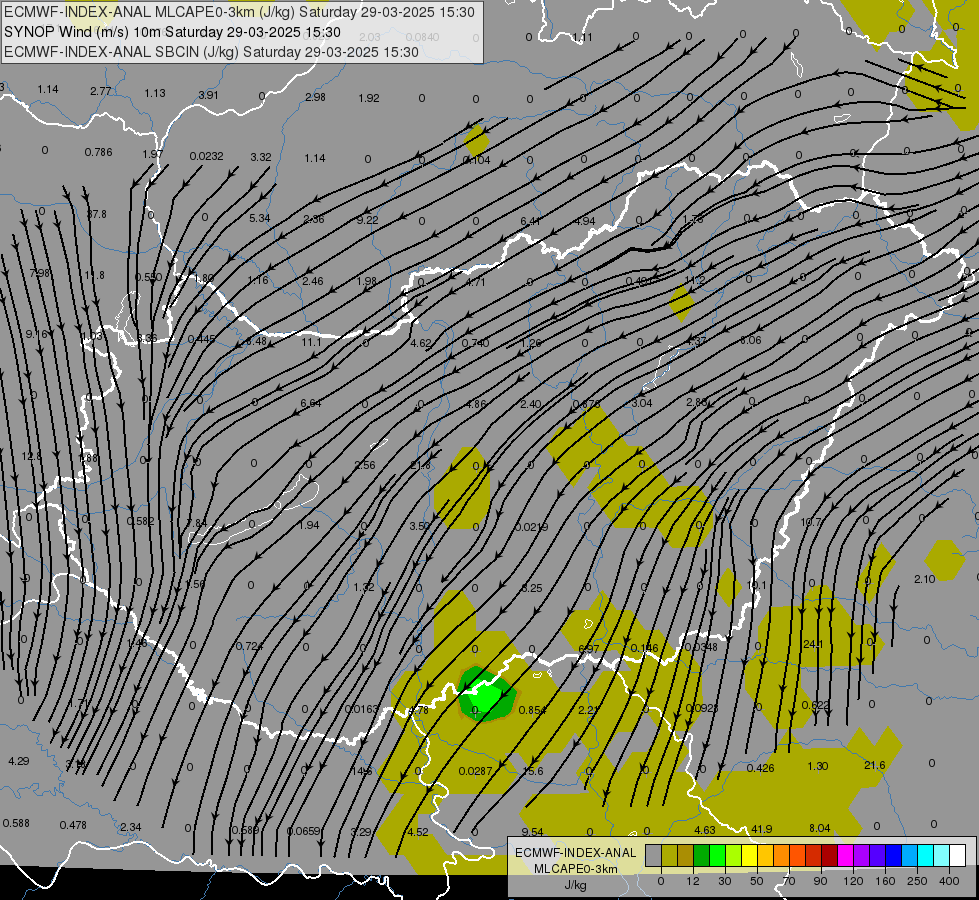The image size is (979, 900).
Task: Select the legend tick label 160
Action: pyautogui.click(x=885, y=881)
